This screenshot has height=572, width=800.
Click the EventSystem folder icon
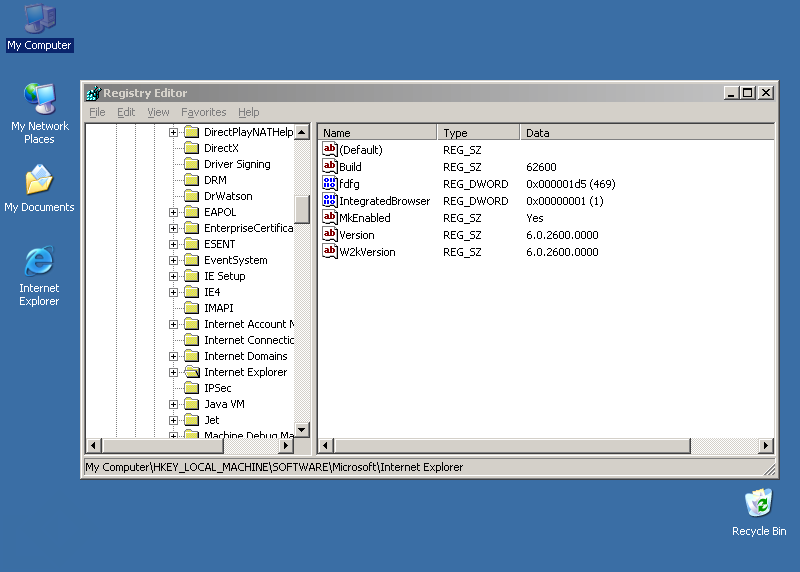191,260
